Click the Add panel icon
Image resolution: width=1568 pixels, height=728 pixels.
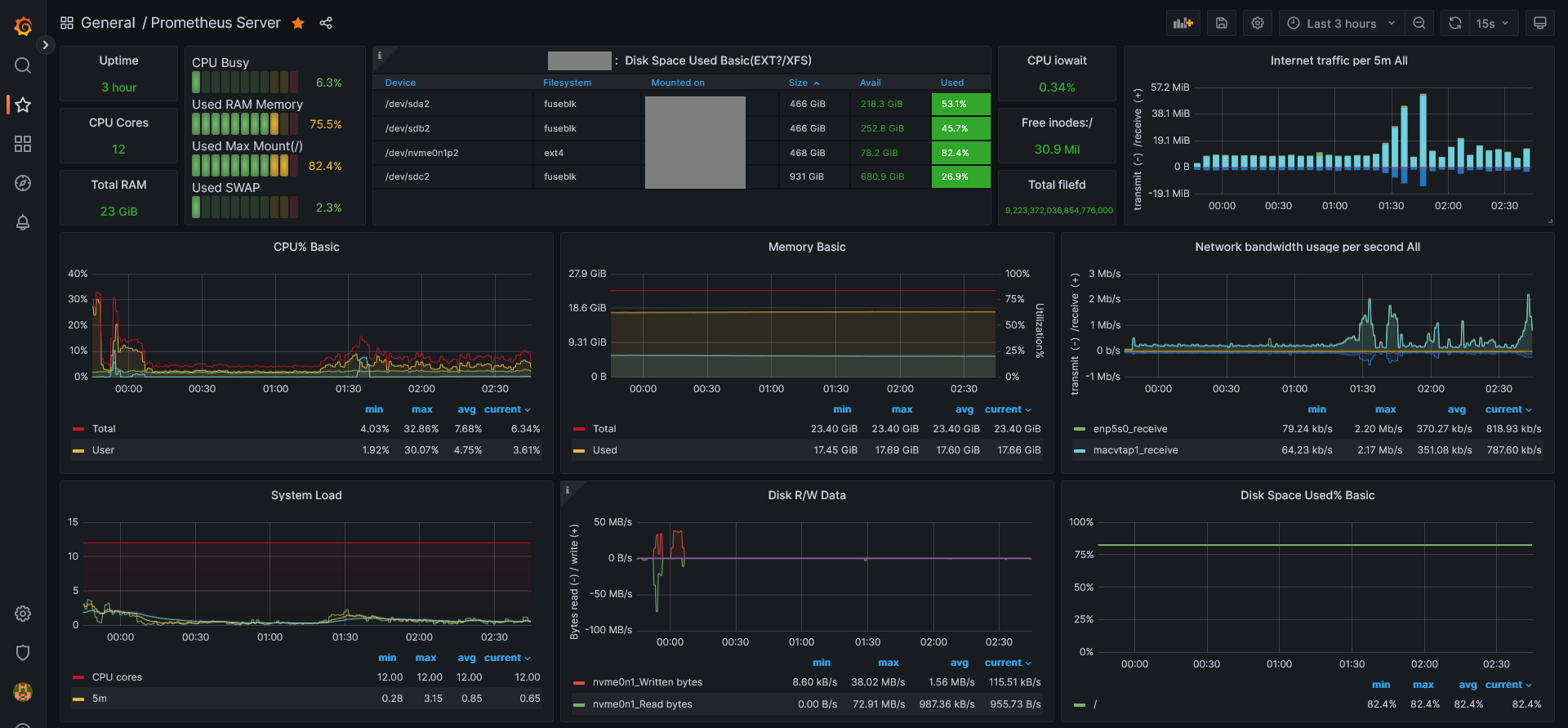pos(1183,23)
